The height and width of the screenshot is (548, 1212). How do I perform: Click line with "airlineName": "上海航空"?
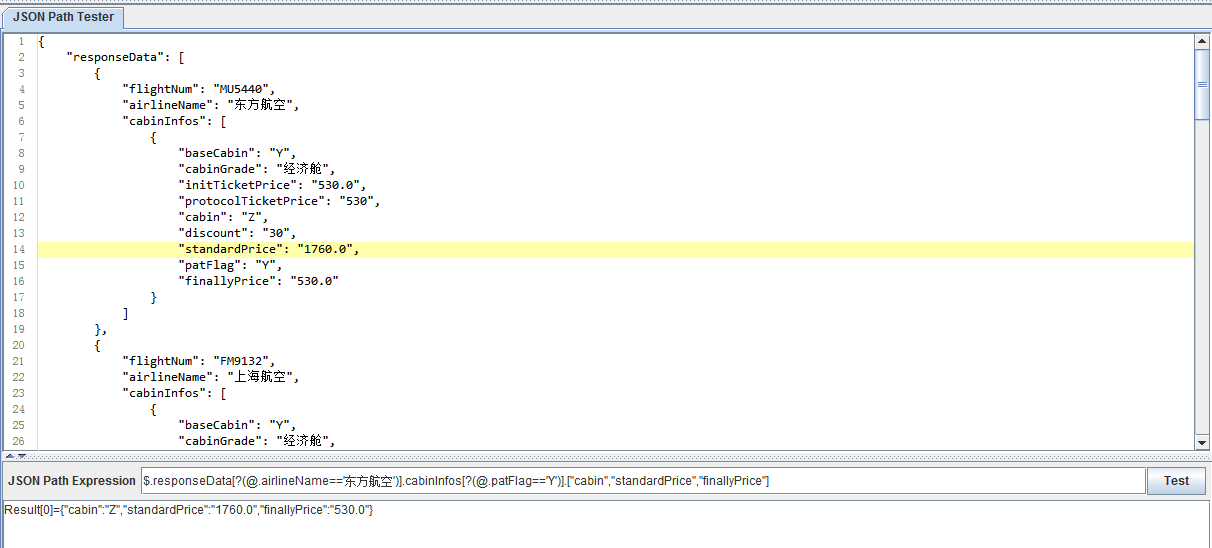[x=211, y=377]
